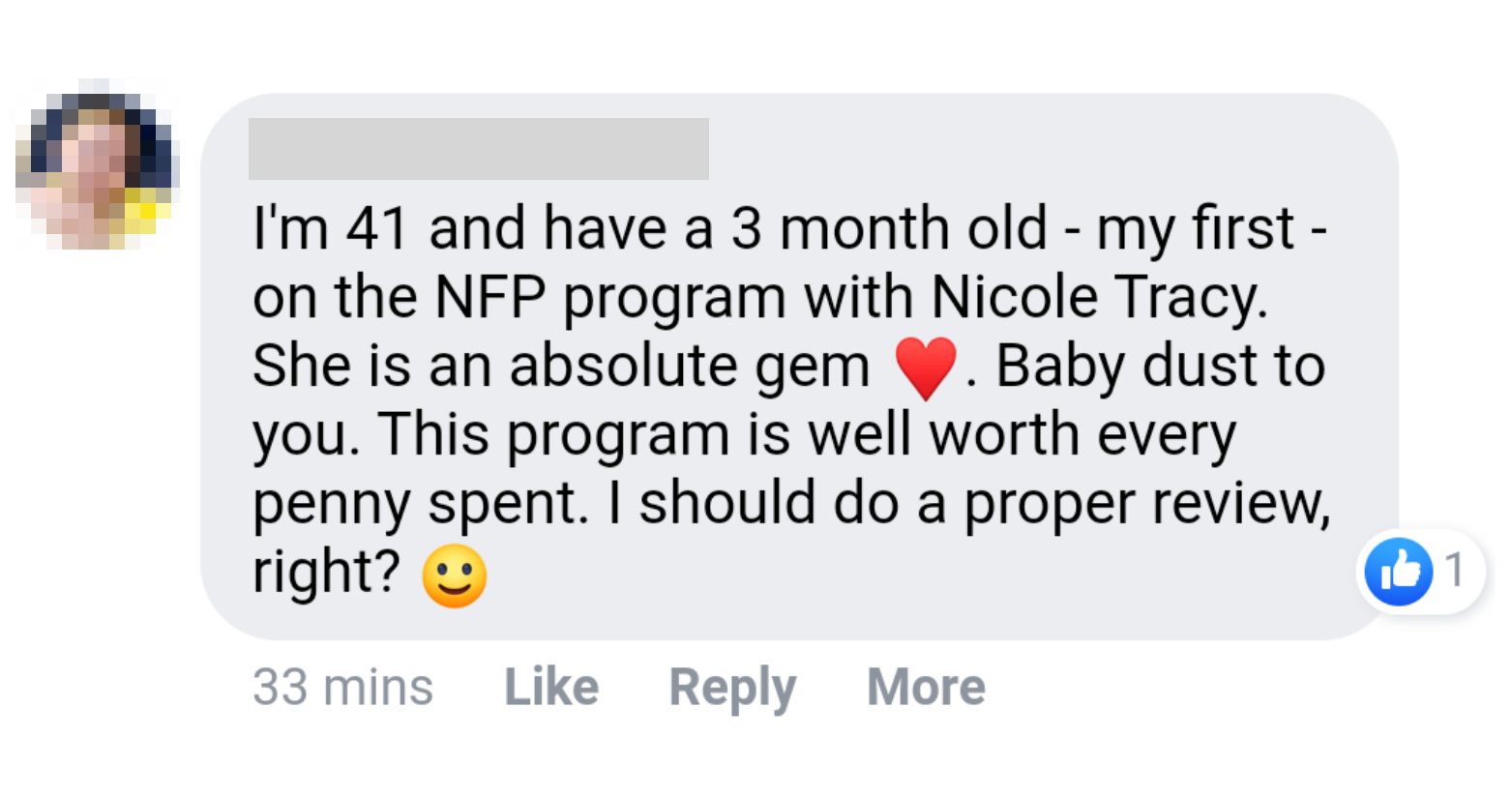Open the commenter's redacted name link
This screenshot has height=796, width=1512.
click(478, 149)
